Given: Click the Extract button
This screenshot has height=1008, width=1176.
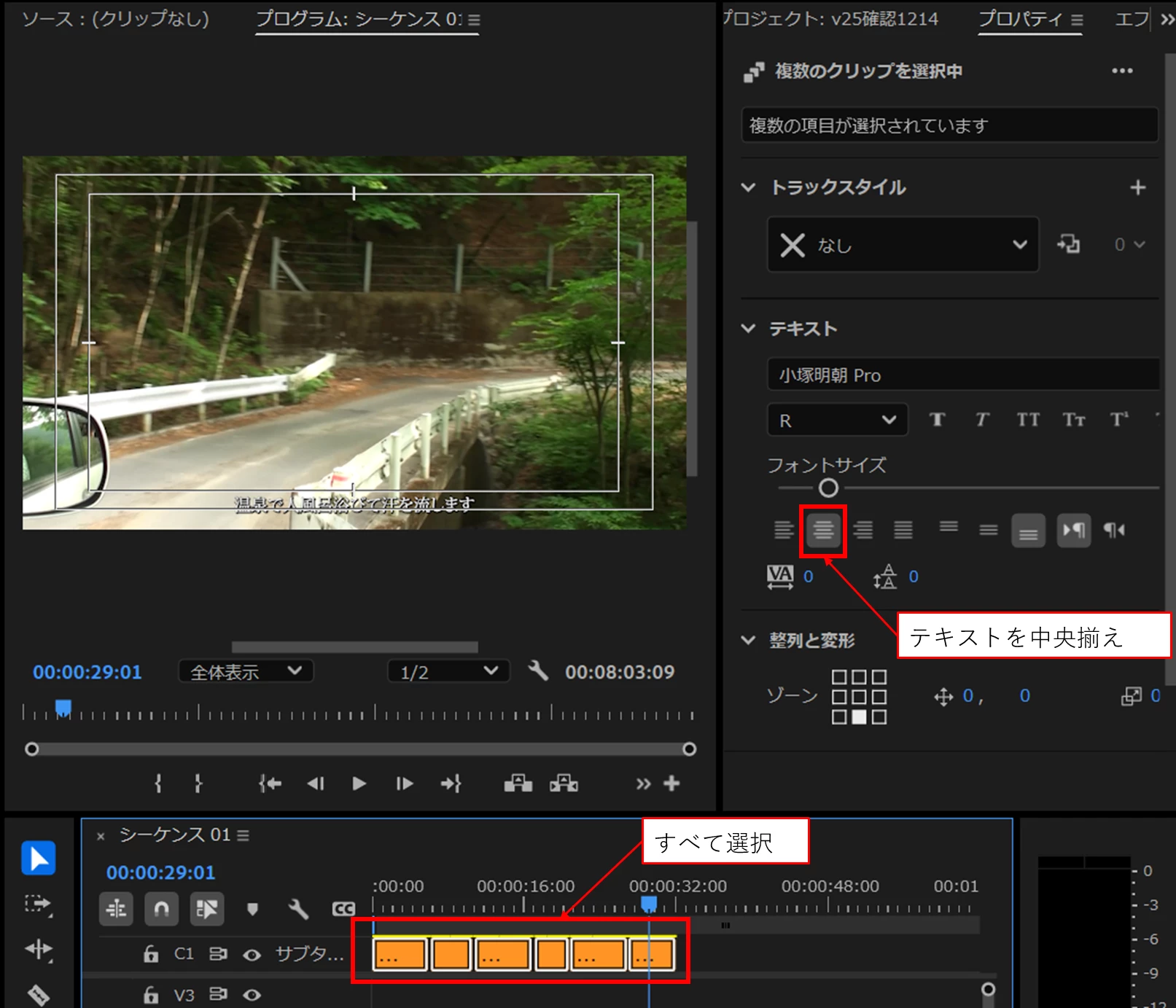Looking at the screenshot, I should tap(564, 784).
